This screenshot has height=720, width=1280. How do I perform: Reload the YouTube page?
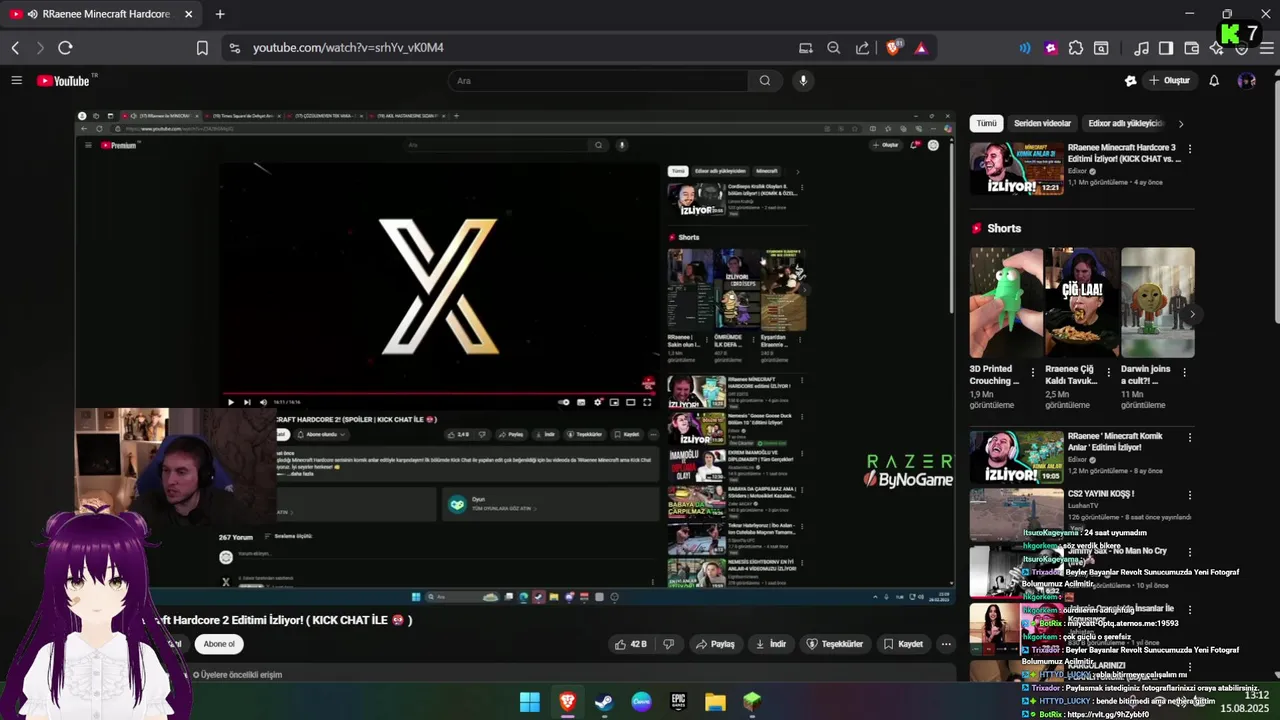pos(65,48)
